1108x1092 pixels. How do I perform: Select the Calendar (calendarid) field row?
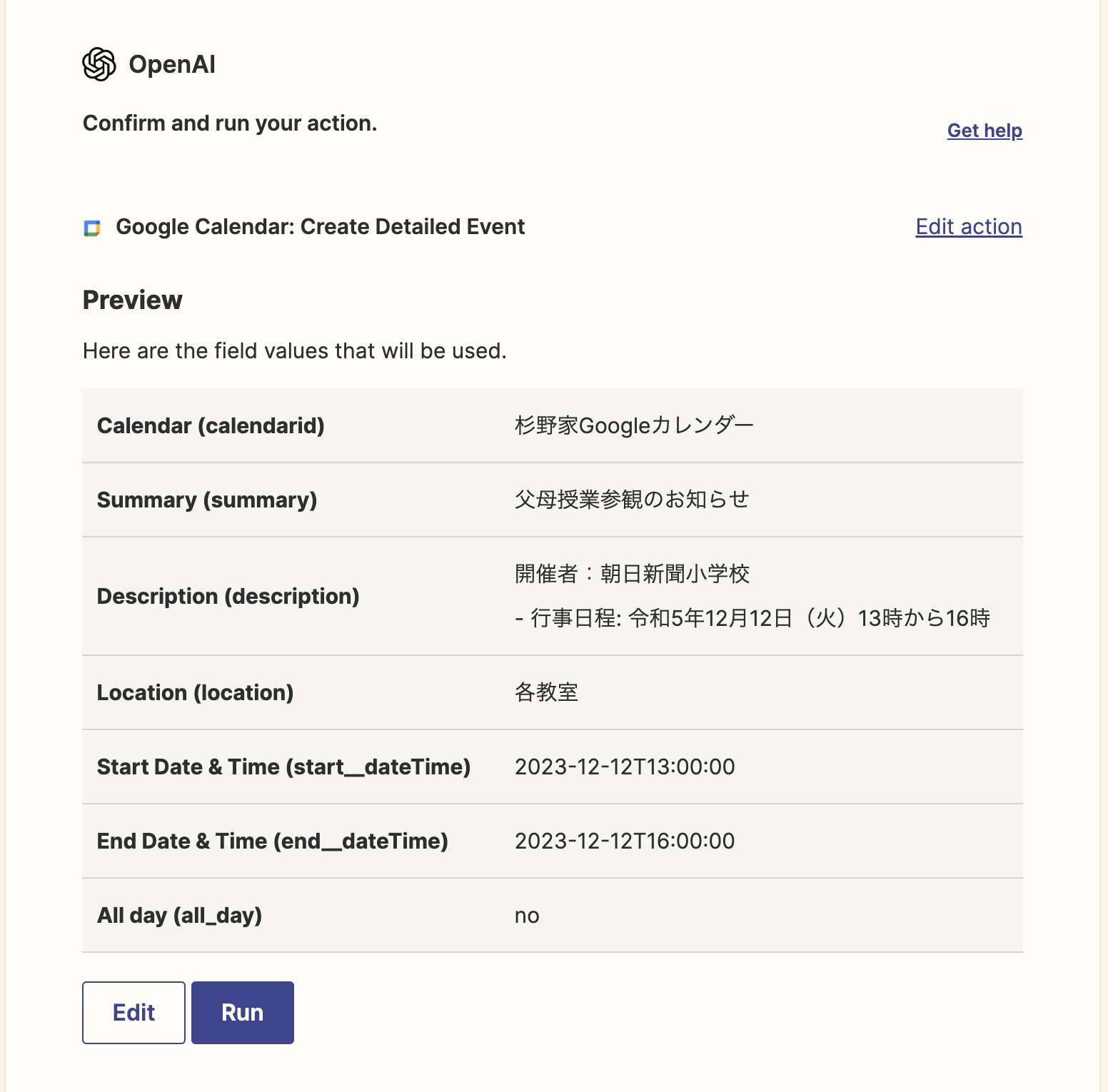click(x=211, y=425)
